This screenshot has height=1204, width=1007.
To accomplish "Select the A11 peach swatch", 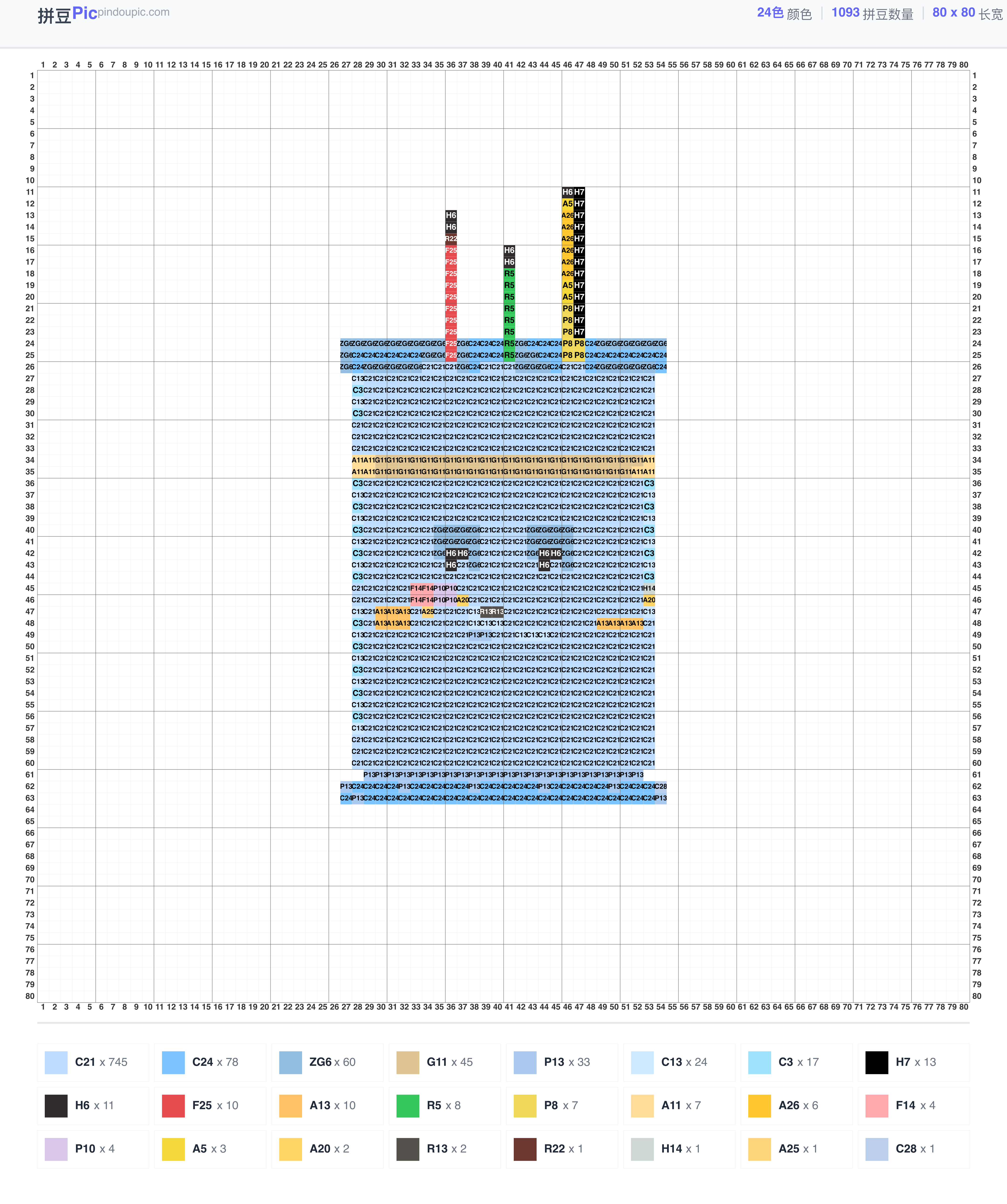I will [642, 1106].
